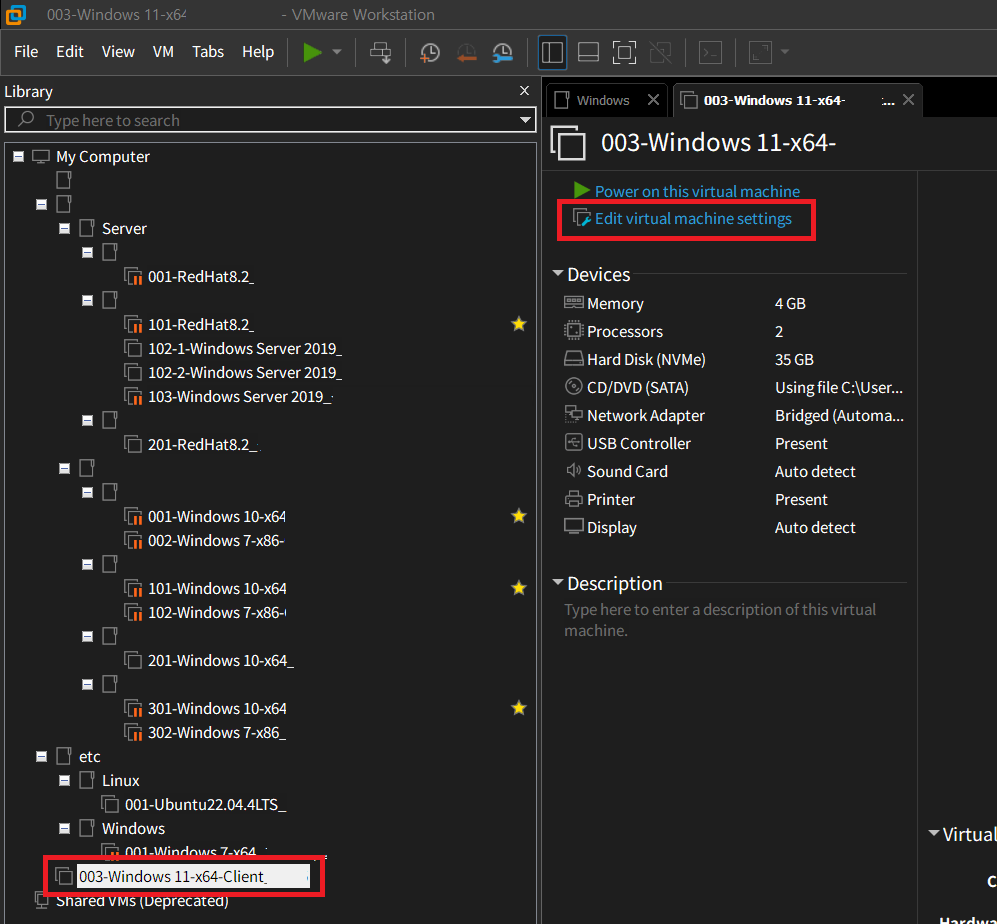Select 101-RedHat8.2_ virtual machine
This screenshot has height=924, width=997.
point(201,324)
